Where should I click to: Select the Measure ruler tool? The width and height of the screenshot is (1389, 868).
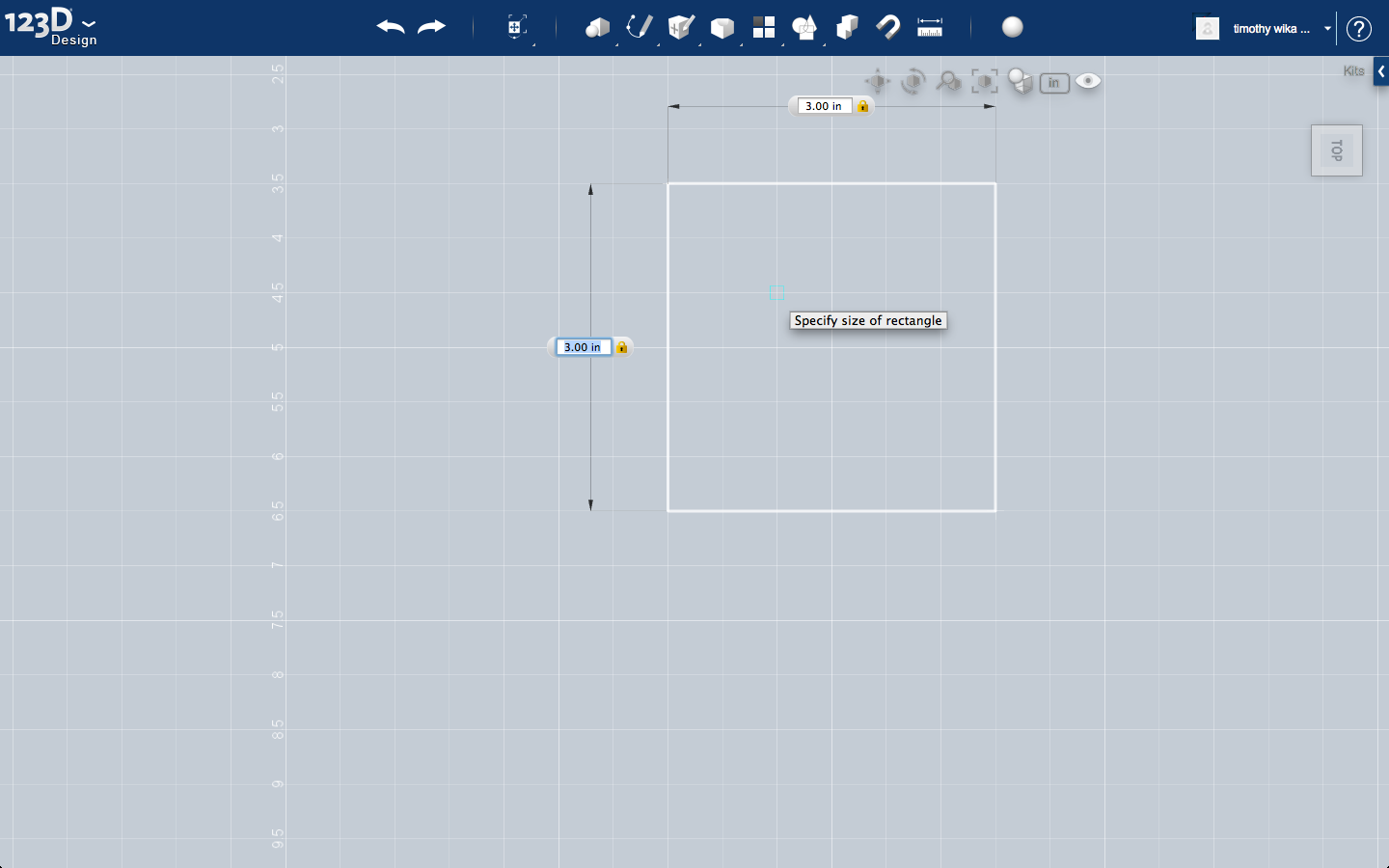click(x=930, y=27)
